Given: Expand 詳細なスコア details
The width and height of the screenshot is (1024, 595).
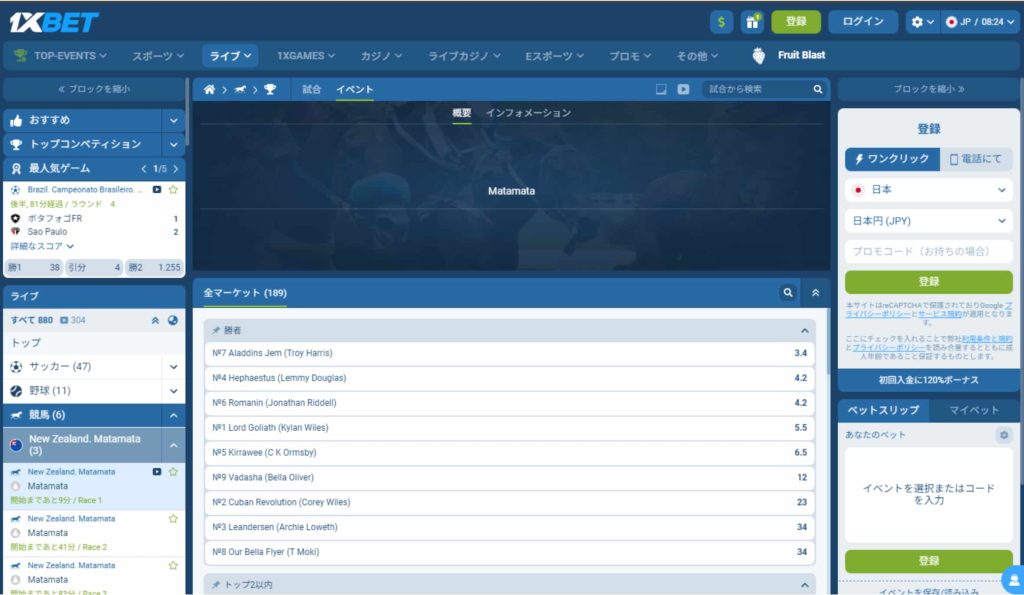Looking at the screenshot, I should tap(42, 246).
